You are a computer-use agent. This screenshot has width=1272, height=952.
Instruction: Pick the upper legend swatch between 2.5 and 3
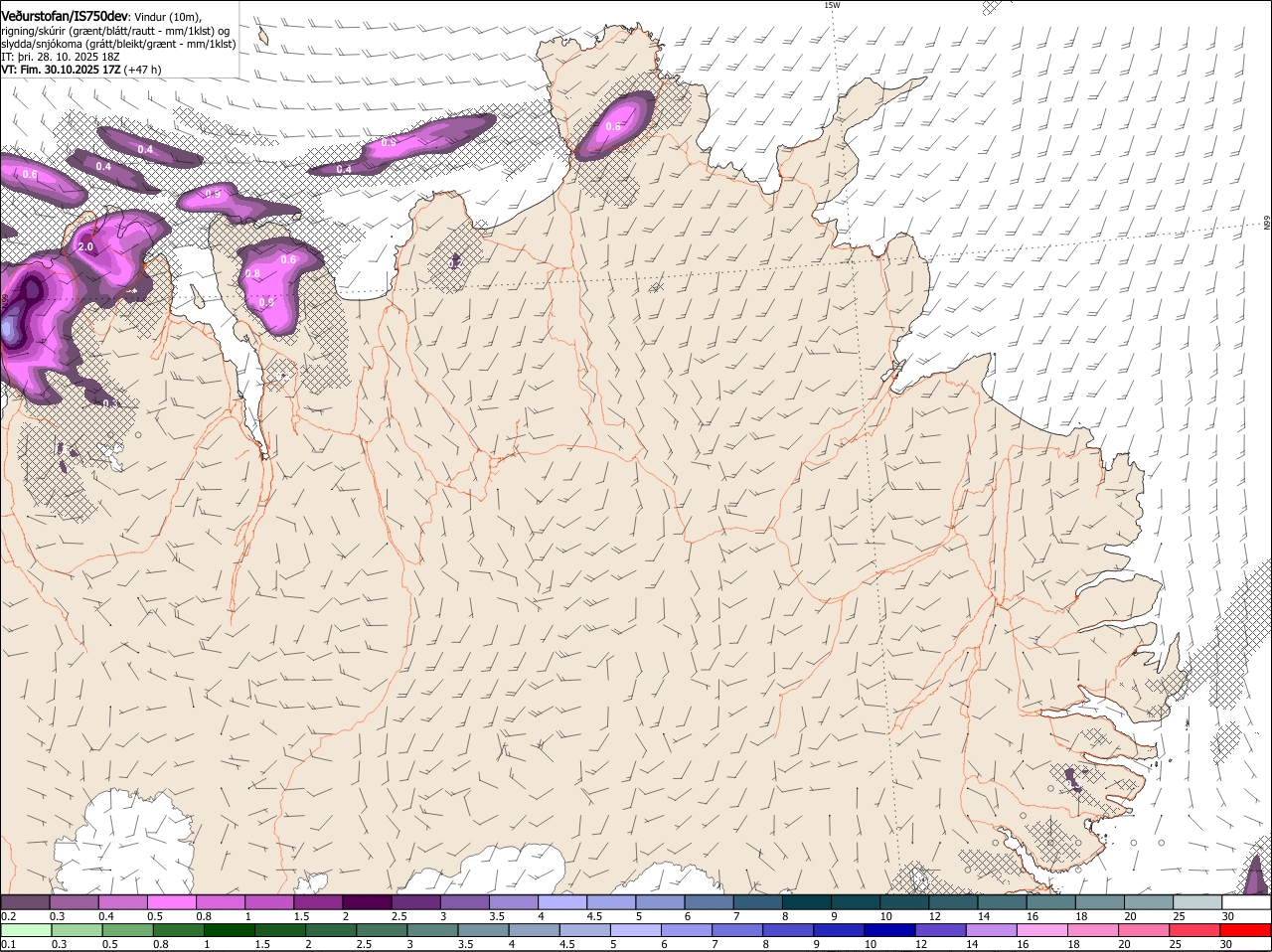[x=414, y=901]
